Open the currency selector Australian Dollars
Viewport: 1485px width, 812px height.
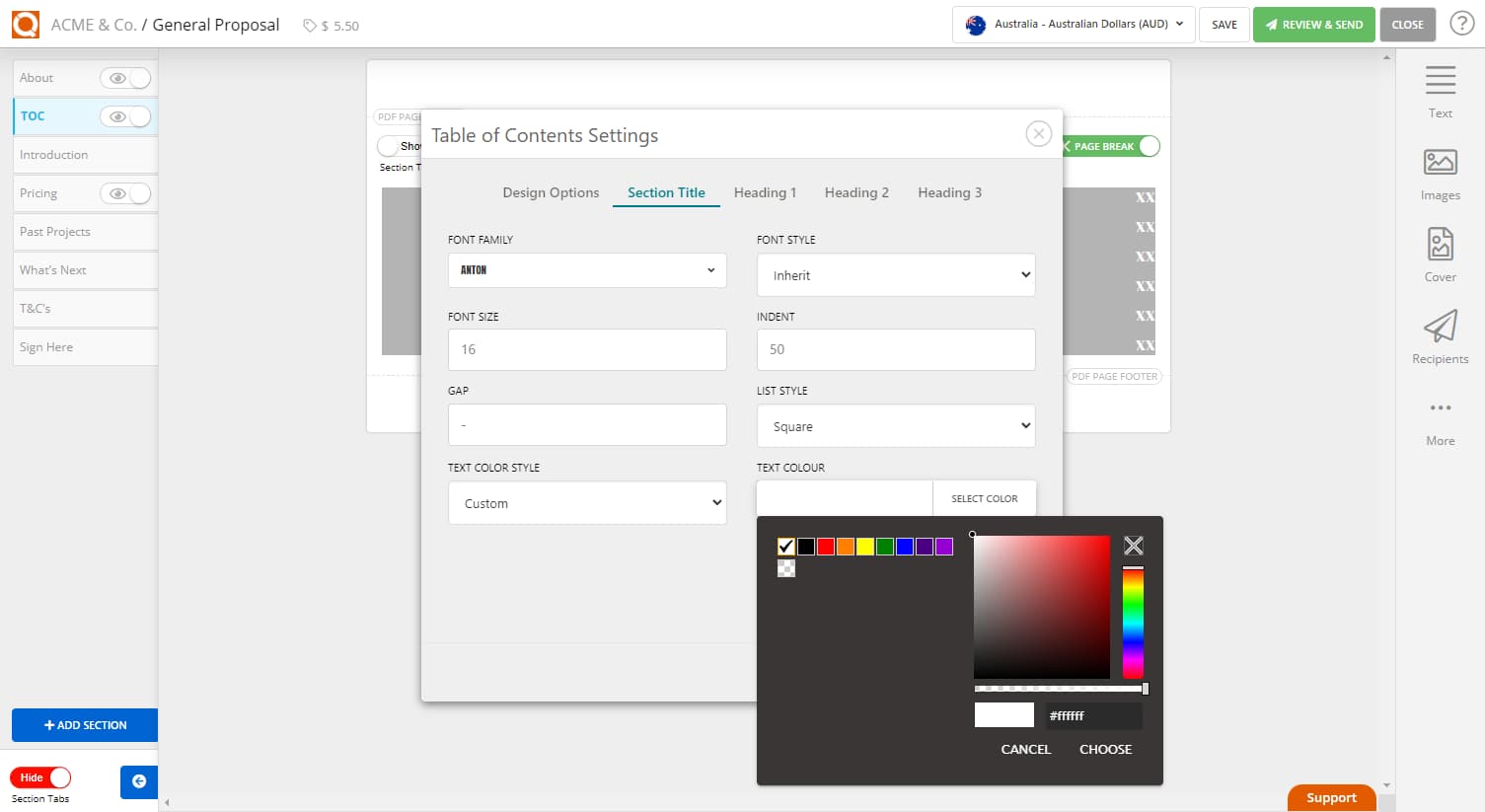[x=1074, y=25]
